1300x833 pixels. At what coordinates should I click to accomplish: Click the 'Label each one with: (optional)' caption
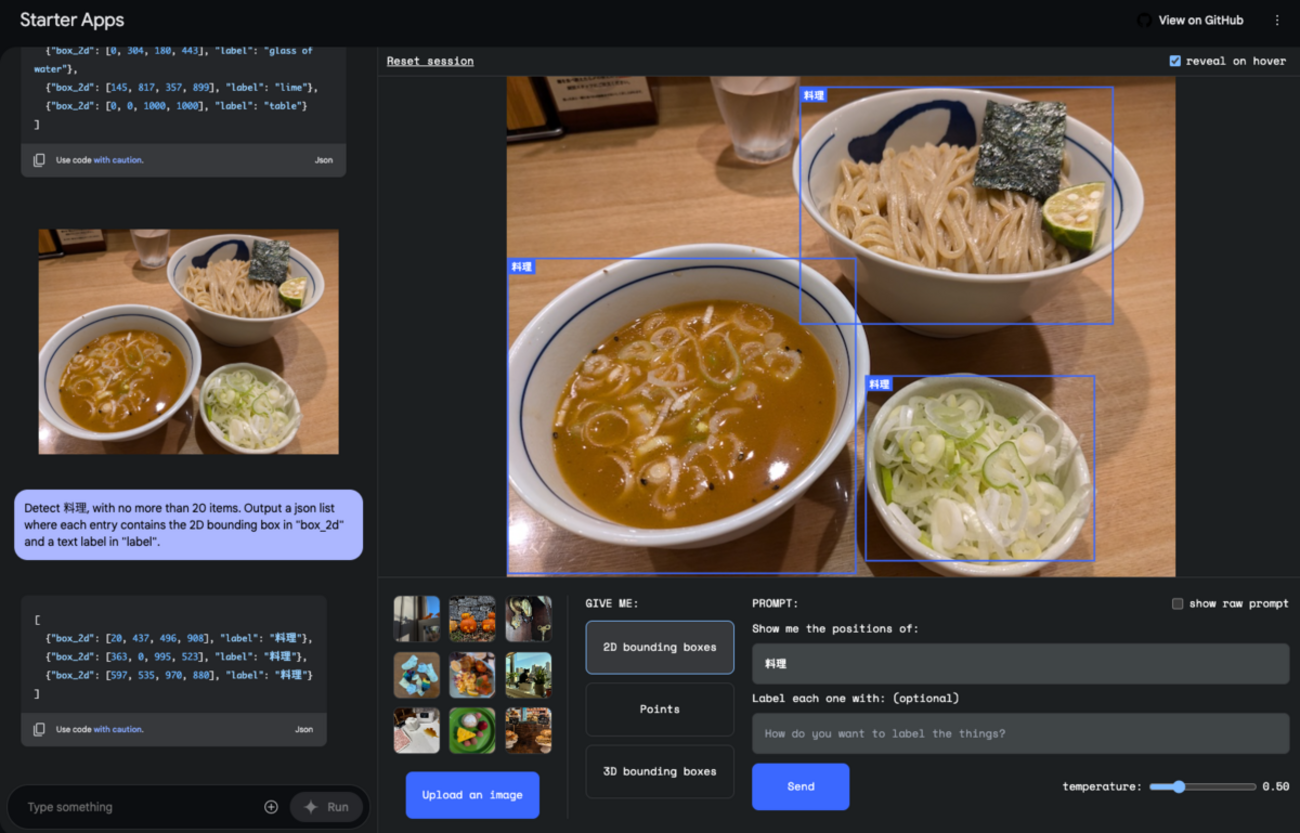click(855, 698)
